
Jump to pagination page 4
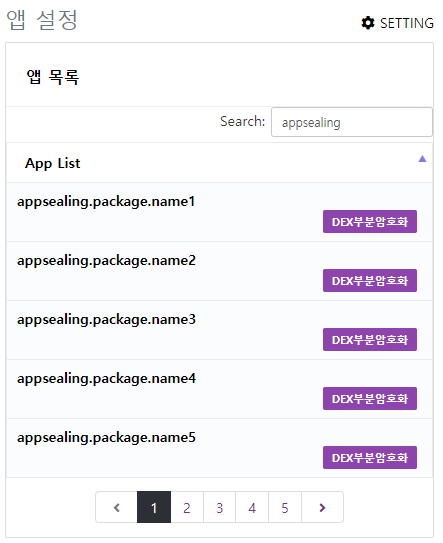[x=252, y=507]
